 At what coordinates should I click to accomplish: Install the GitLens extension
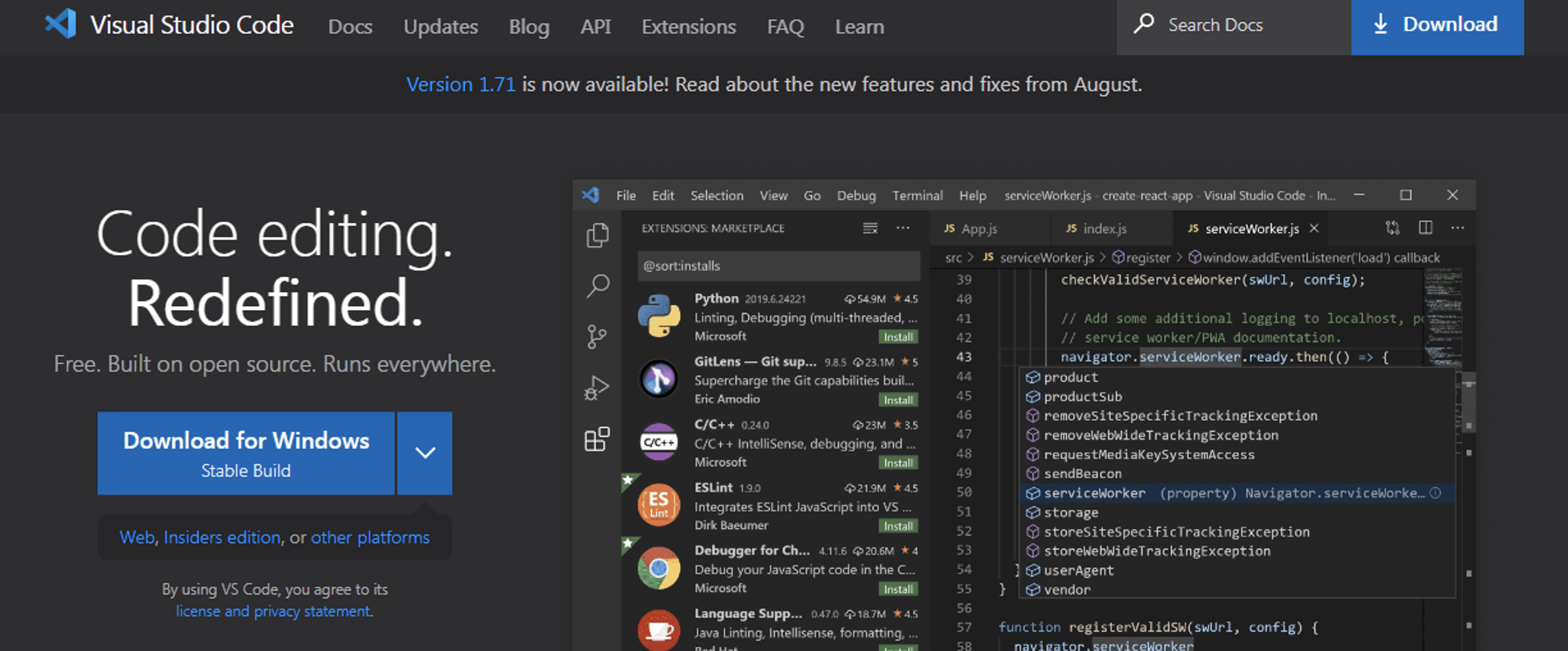click(898, 400)
